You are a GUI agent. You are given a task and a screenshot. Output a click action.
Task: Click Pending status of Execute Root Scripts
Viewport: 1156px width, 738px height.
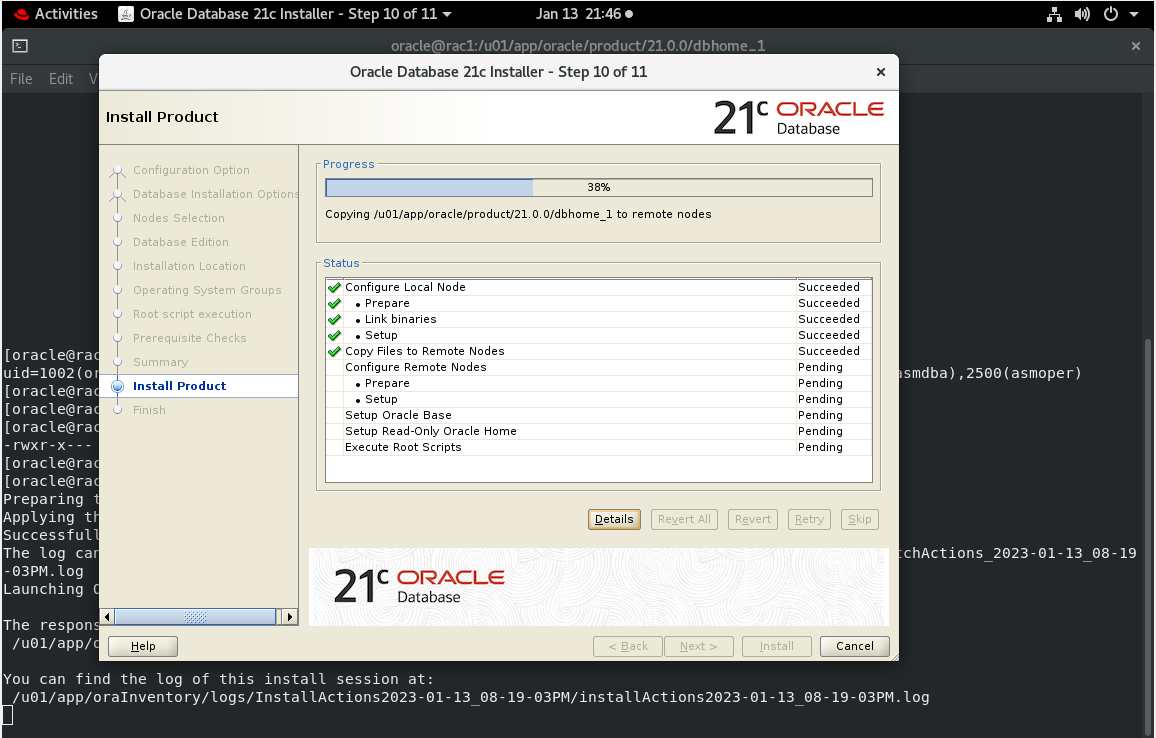coord(820,447)
